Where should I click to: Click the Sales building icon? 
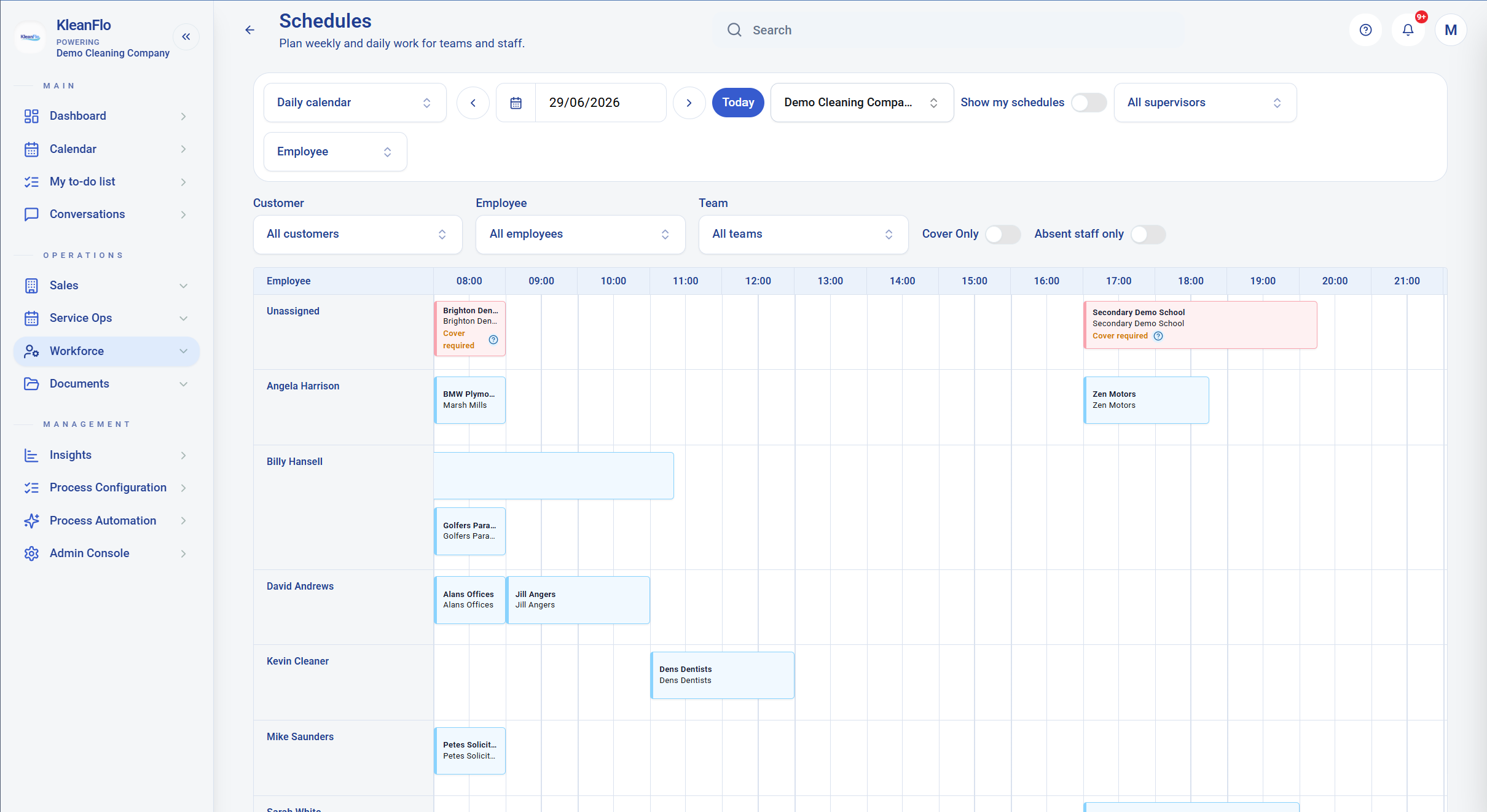pos(31,286)
